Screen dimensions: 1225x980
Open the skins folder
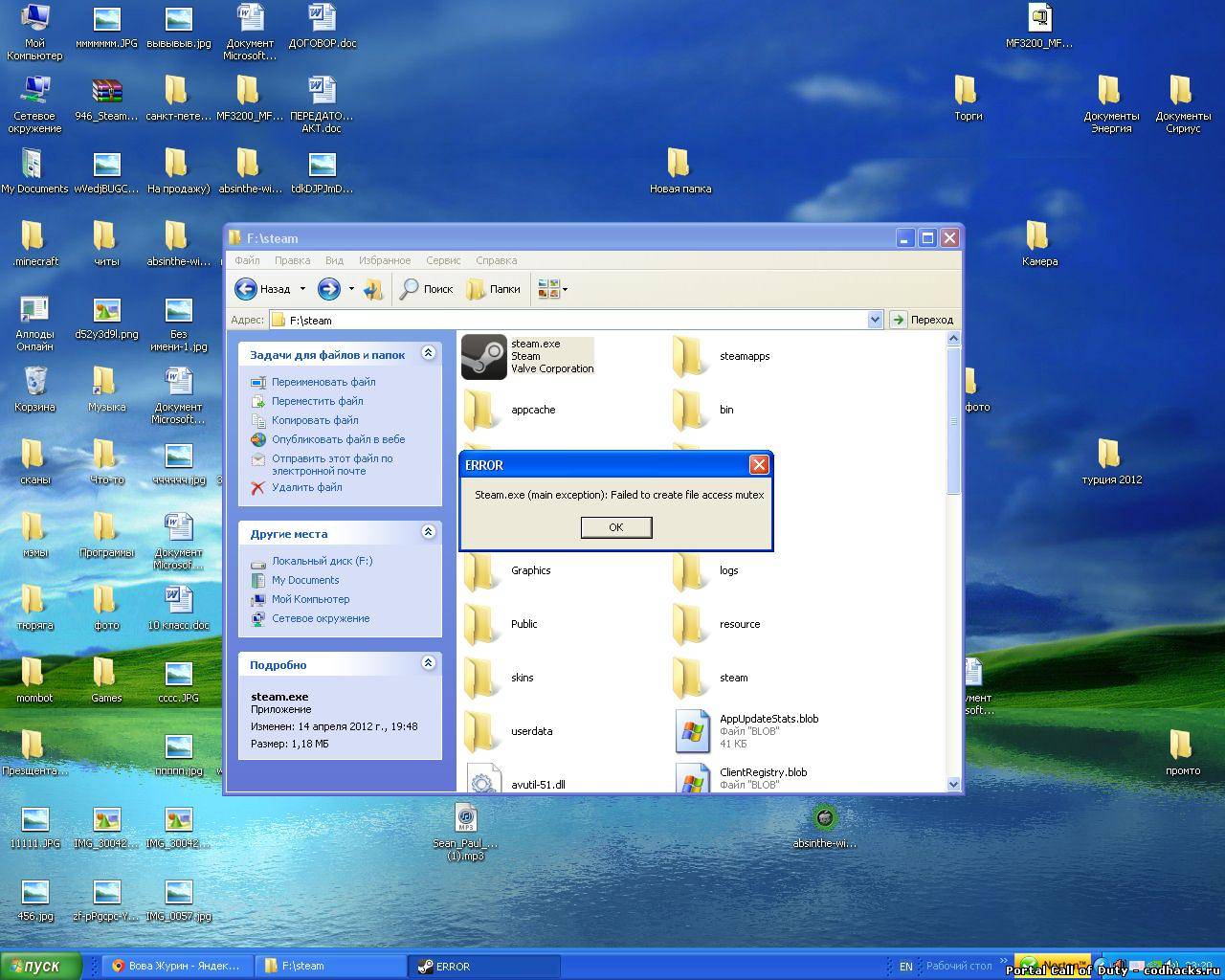click(x=481, y=679)
